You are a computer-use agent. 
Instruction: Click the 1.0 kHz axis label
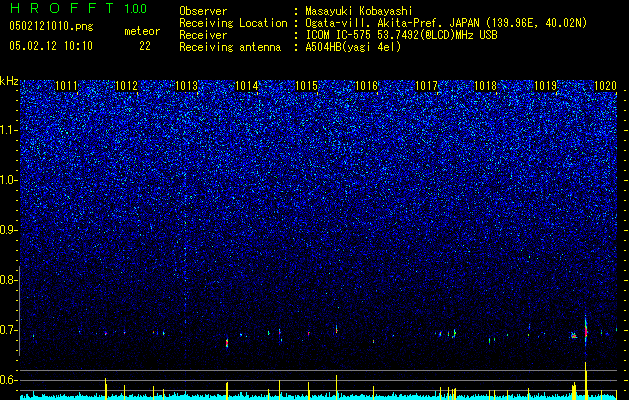point(8,180)
